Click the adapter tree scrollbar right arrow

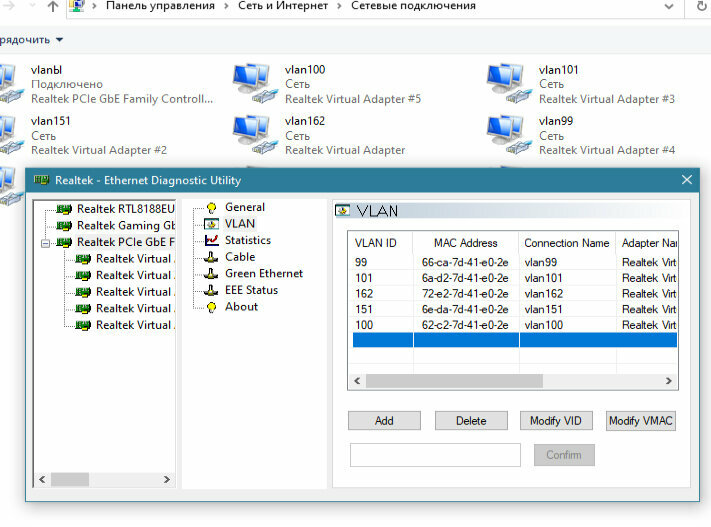pos(166,479)
